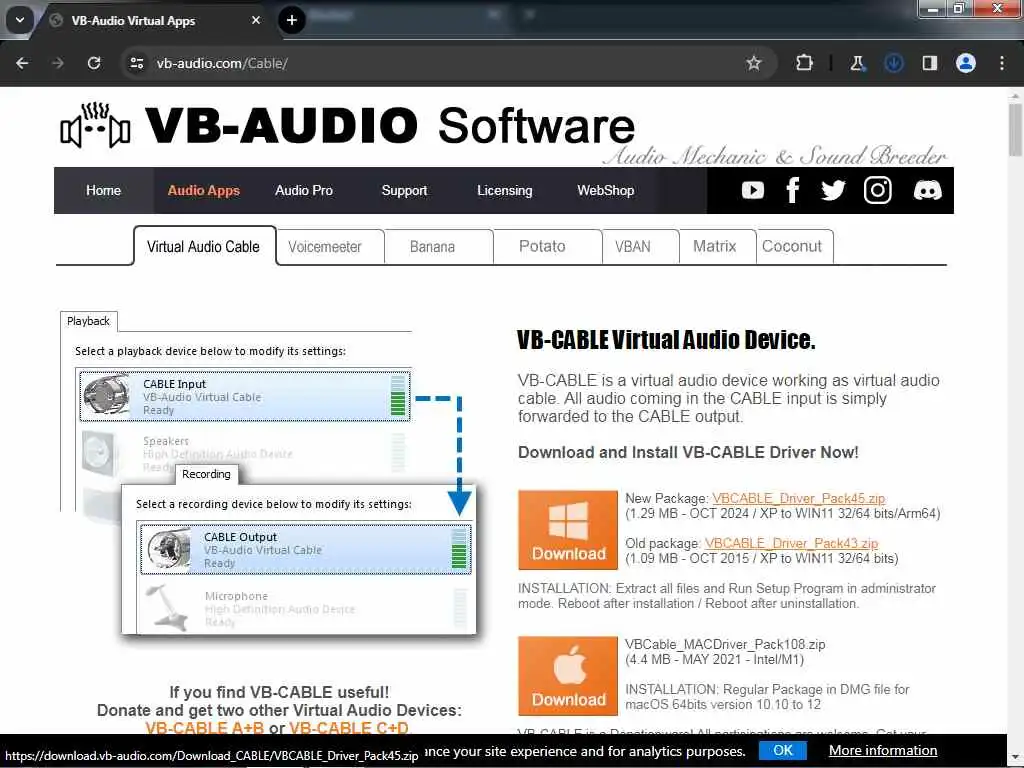
Task: Reload the current page
Action: [x=94, y=63]
